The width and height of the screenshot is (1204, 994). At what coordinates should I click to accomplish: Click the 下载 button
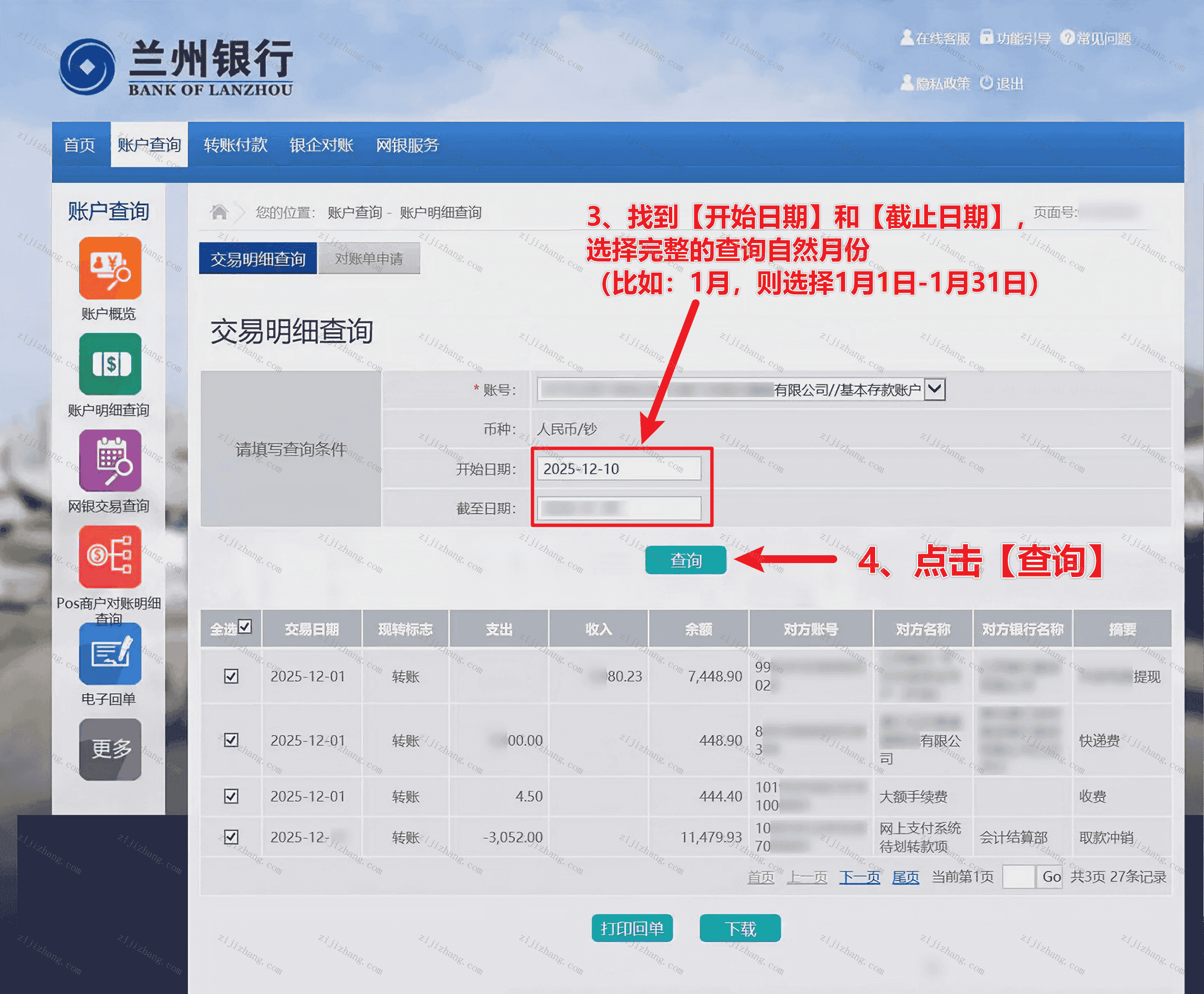(740, 928)
